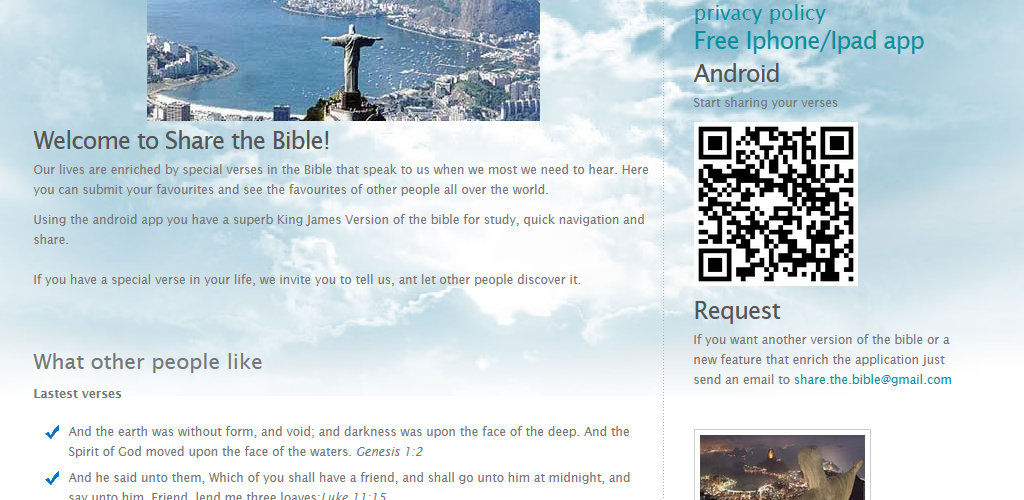Screen dimensions: 1024x500
Task: Open the privacy policy link
Action: (759, 12)
